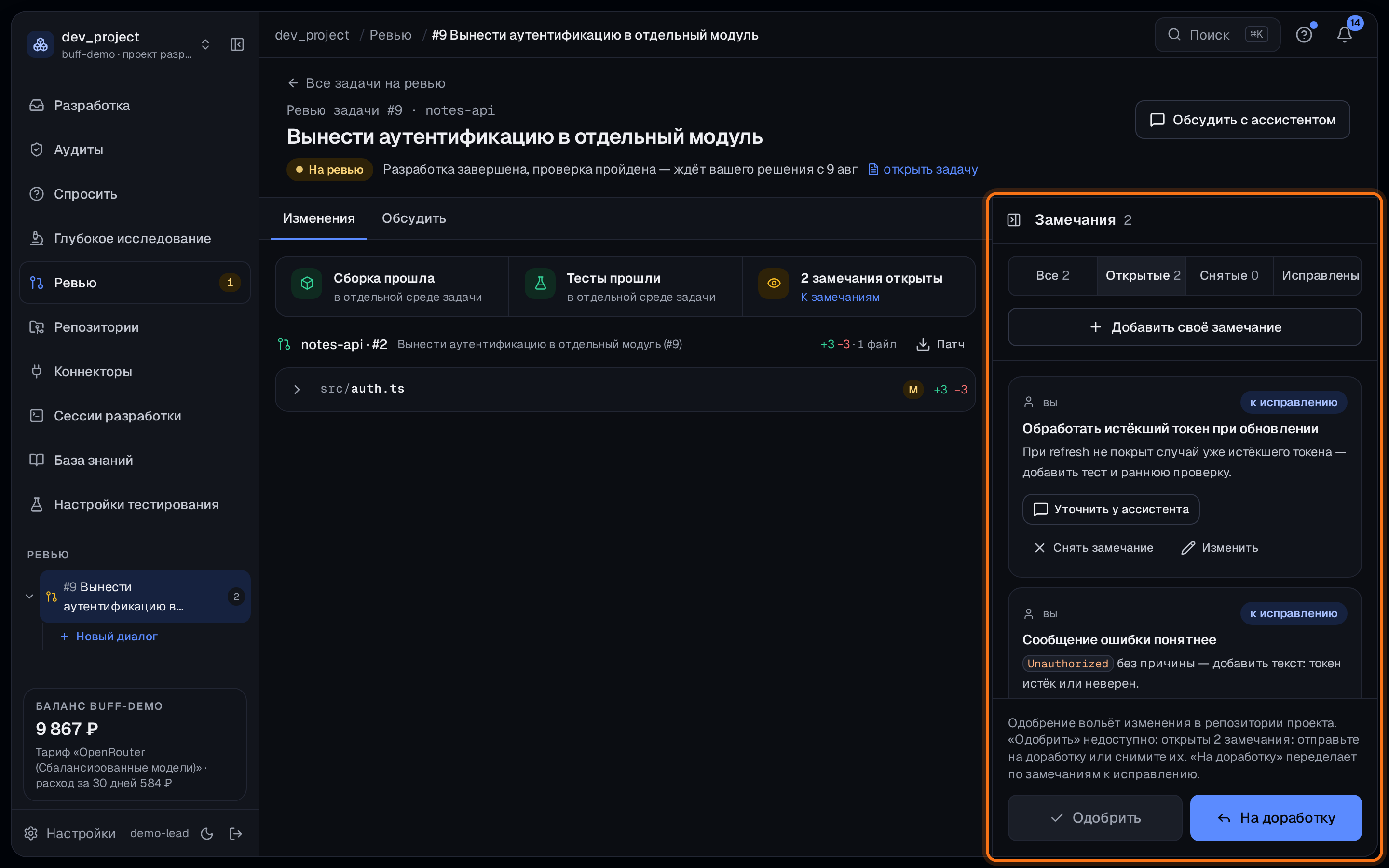Start Новый диалог
This screenshot has height=868, width=1389.
(x=109, y=636)
